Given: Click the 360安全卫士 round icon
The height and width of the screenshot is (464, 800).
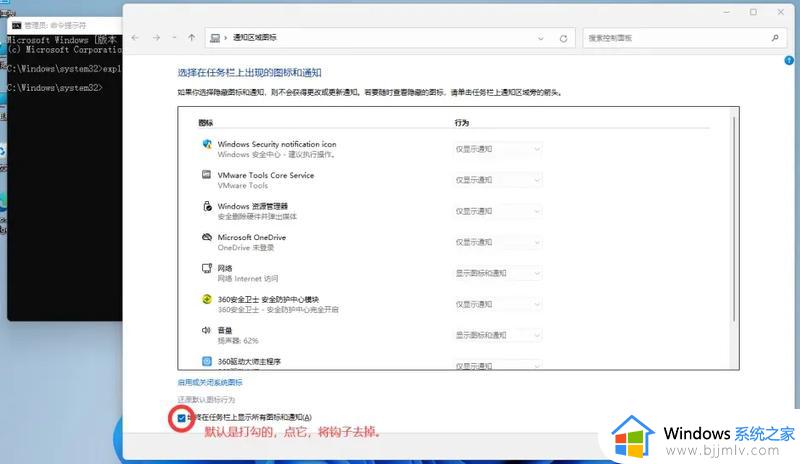Looking at the screenshot, I should pyautogui.click(x=207, y=299).
